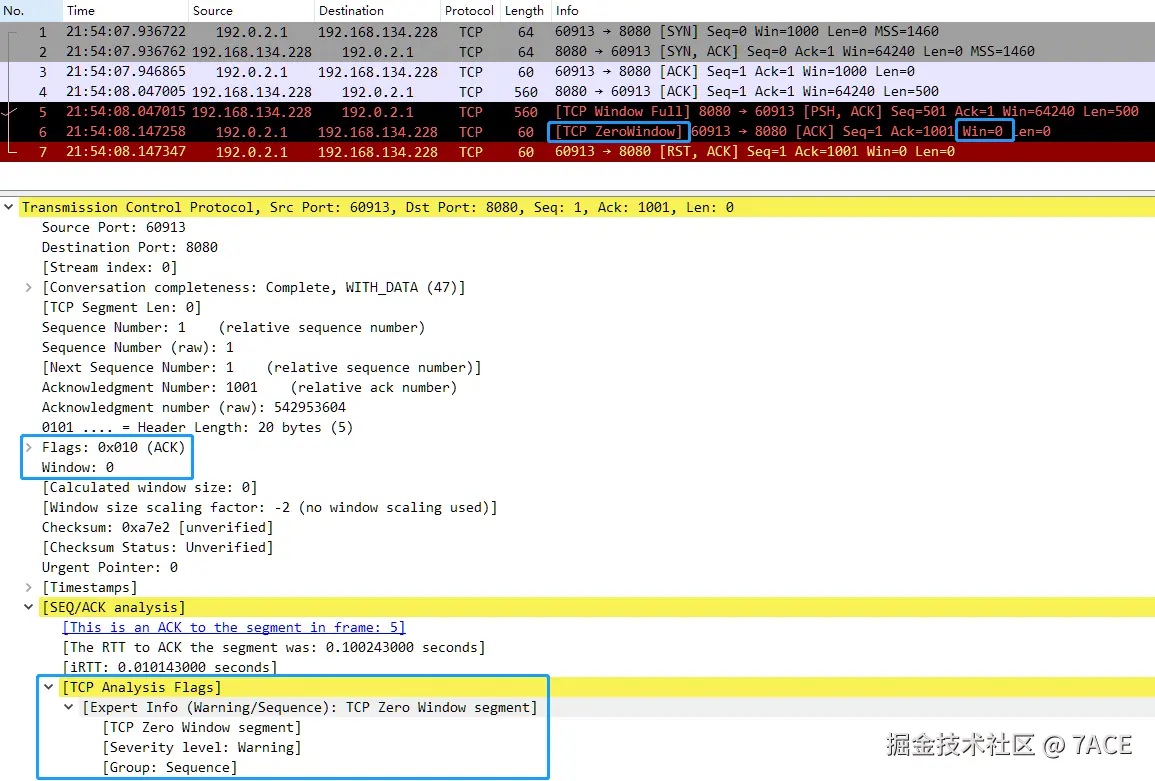1155x781 pixels.
Task: Expand the Conversation completeness node
Action: (x=29, y=287)
